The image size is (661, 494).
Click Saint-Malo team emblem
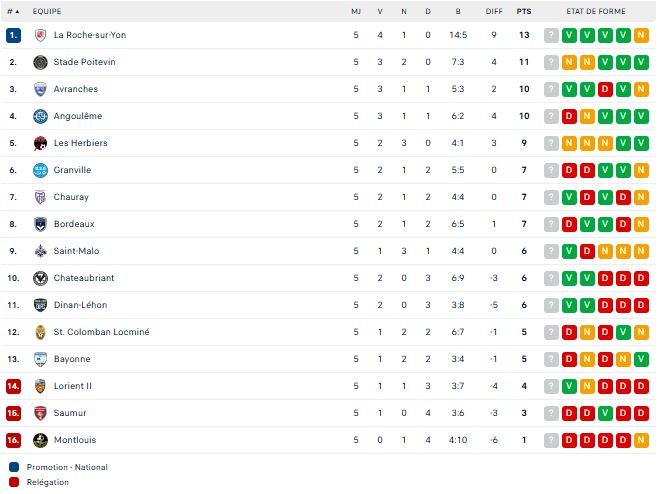click(40, 251)
